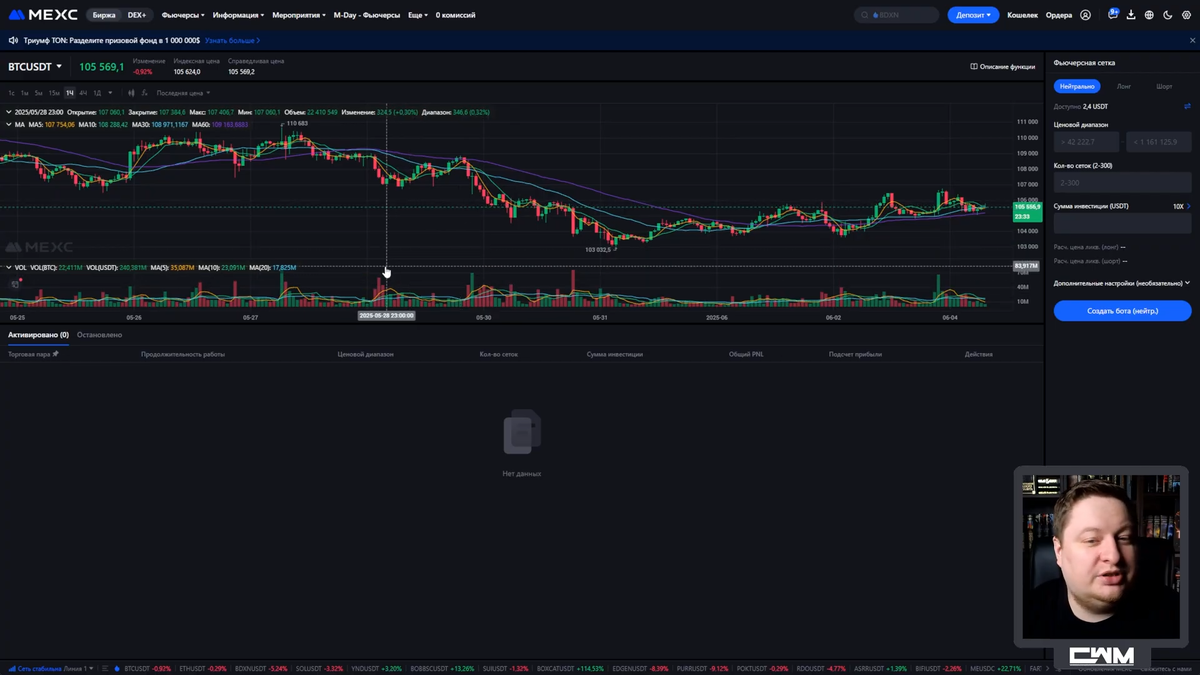Focus the investment amount USDT input
This screenshot has height=675, width=1200.
click(1122, 224)
